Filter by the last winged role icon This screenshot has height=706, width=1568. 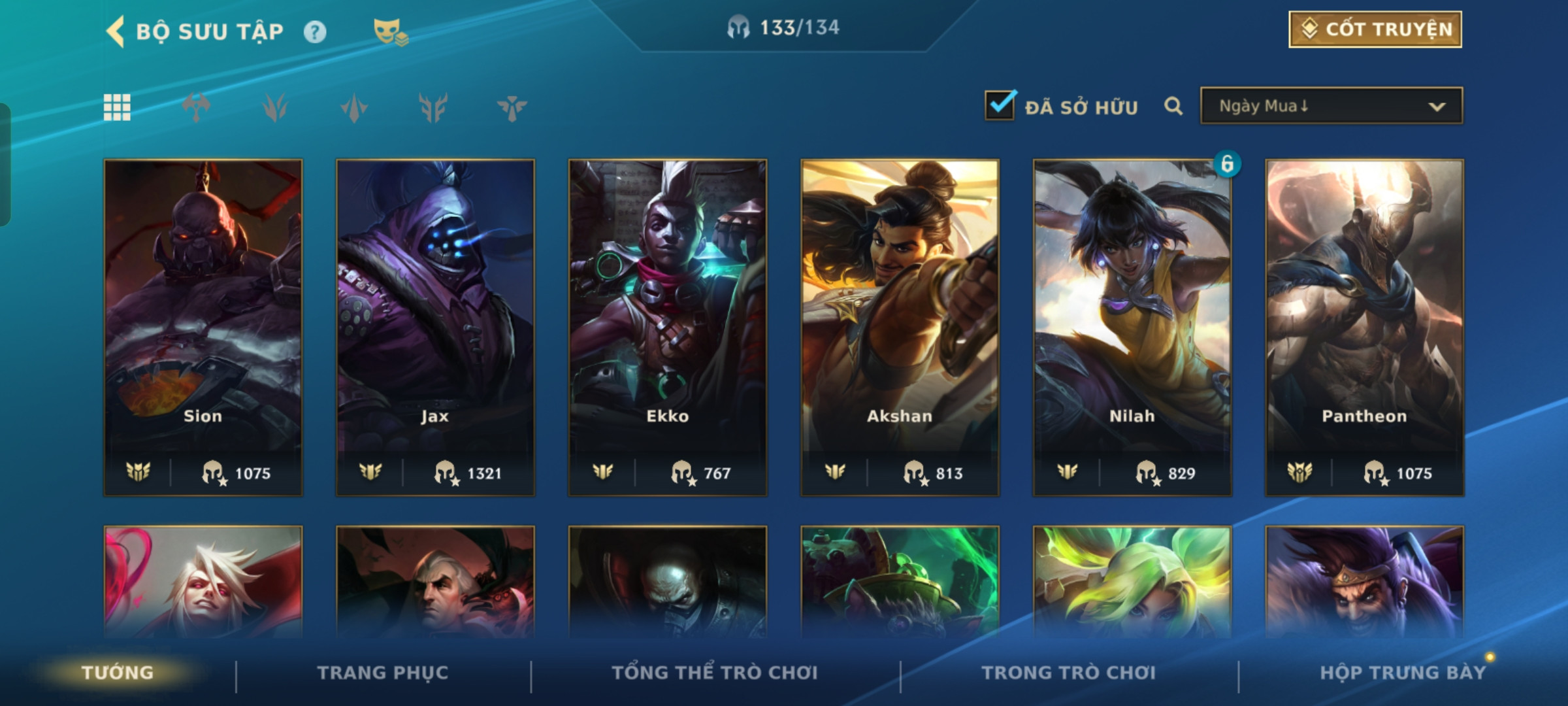512,107
